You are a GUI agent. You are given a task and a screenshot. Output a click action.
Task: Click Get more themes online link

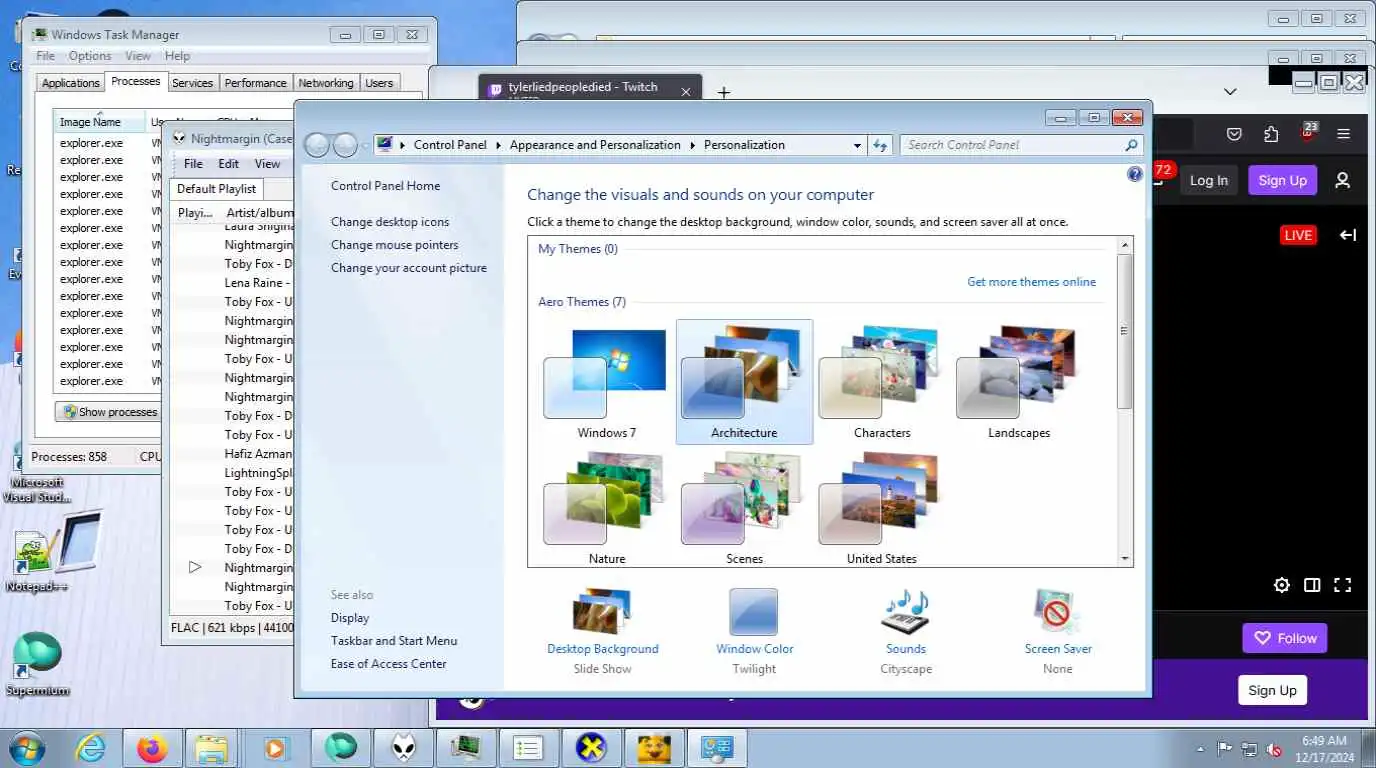[x=1031, y=282]
